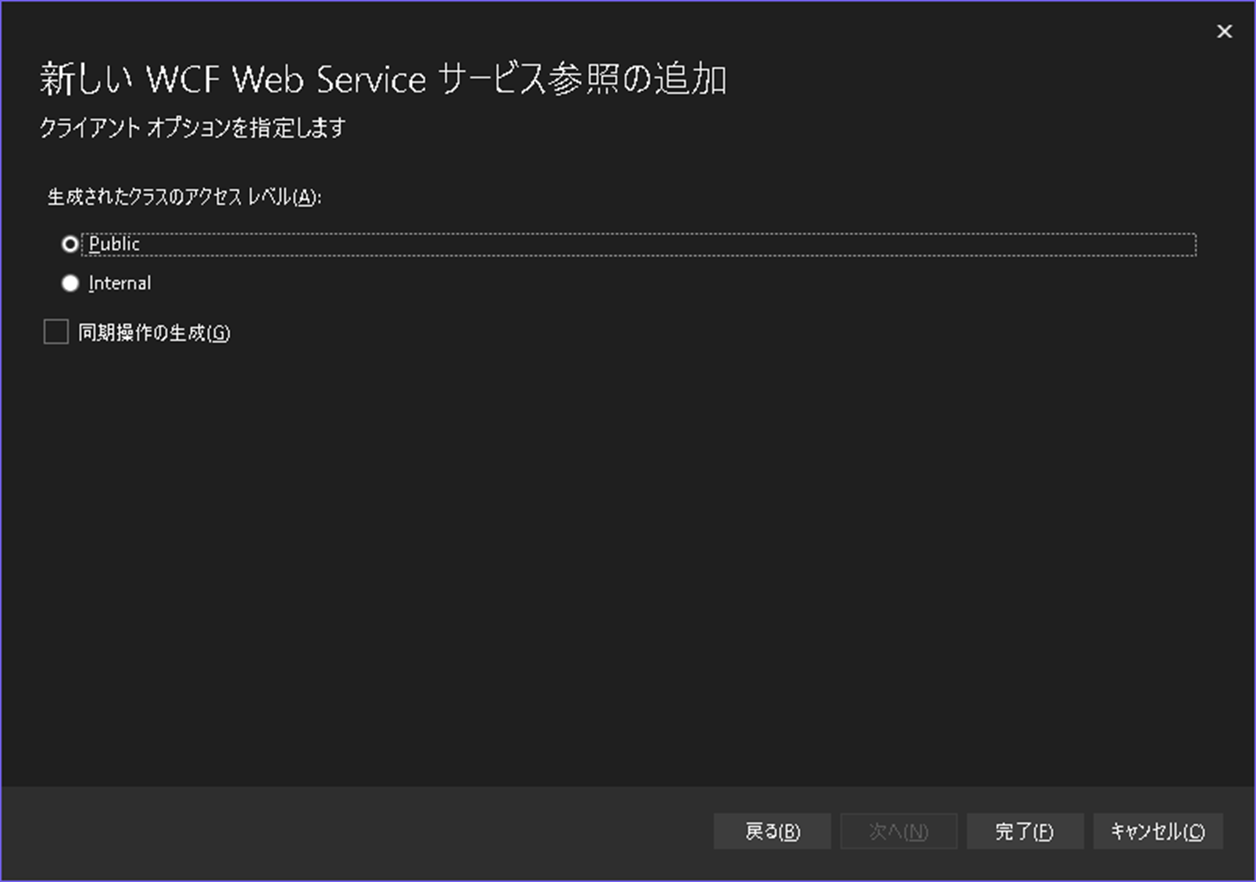Click the Public label text
This screenshot has height=882, width=1256.
click(113, 243)
